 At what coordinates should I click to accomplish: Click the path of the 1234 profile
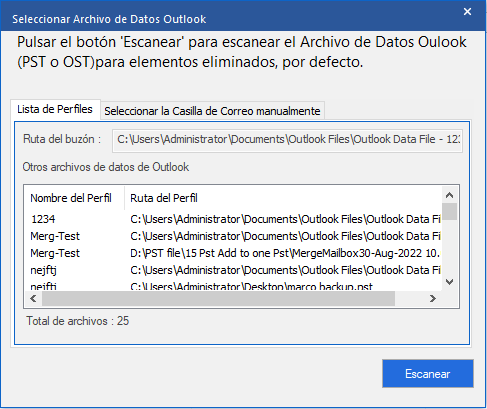click(285, 219)
